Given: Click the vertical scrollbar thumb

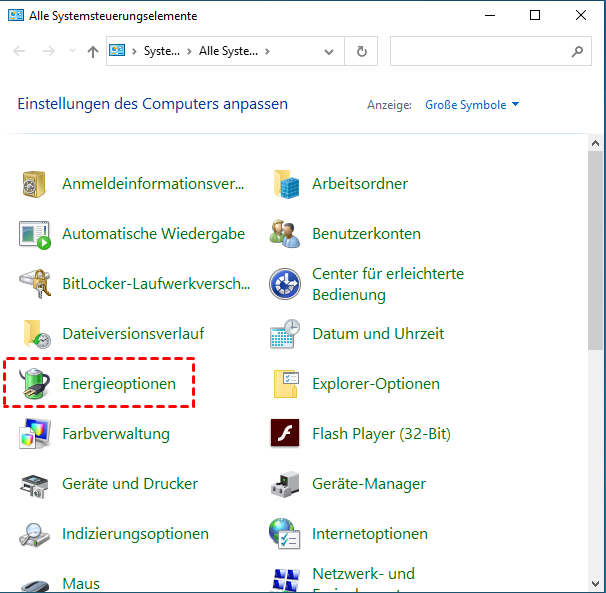Looking at the screenshot, I should [x=595, y=250].
